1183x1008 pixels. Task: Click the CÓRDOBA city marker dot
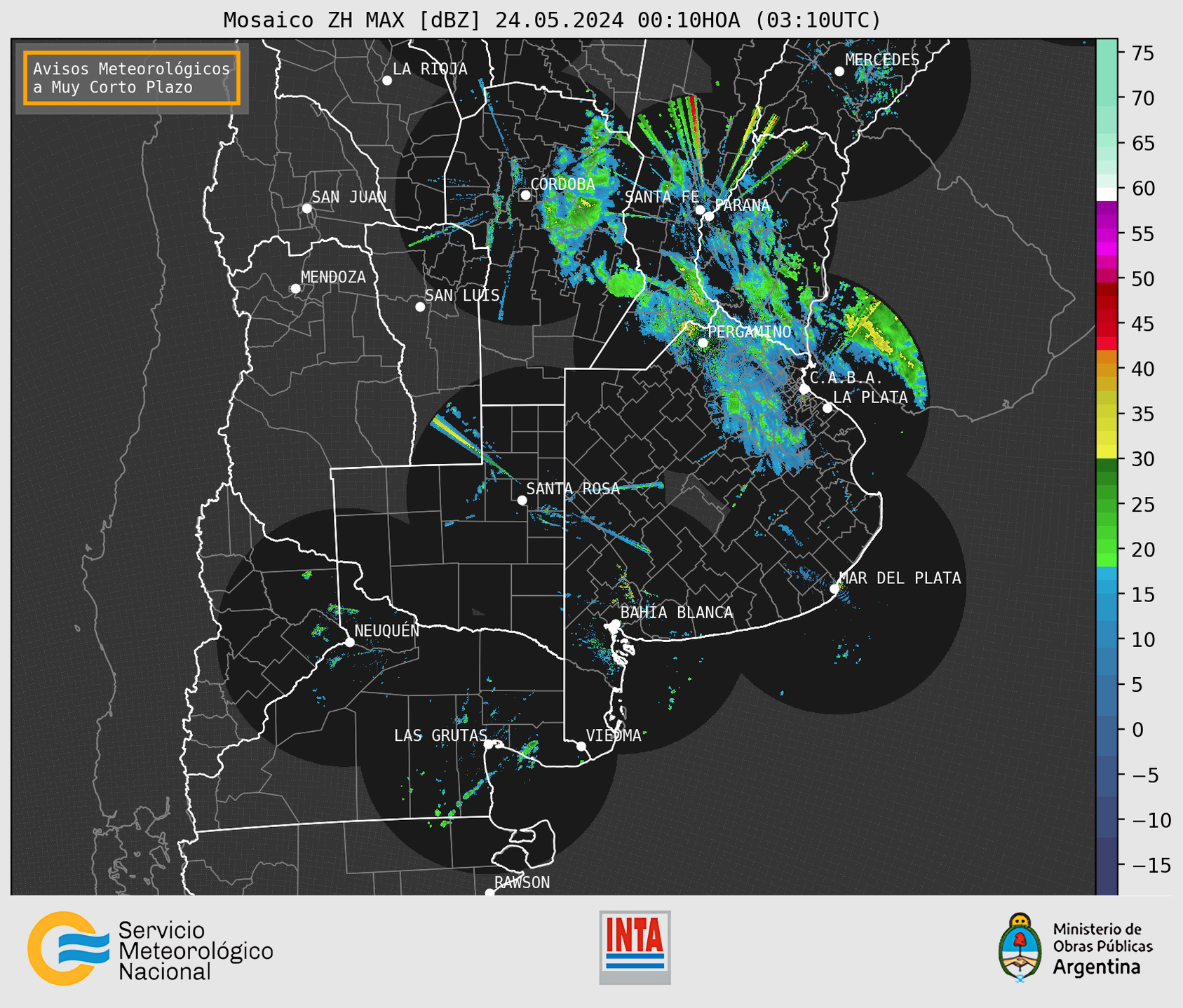(x=525, y=195)
